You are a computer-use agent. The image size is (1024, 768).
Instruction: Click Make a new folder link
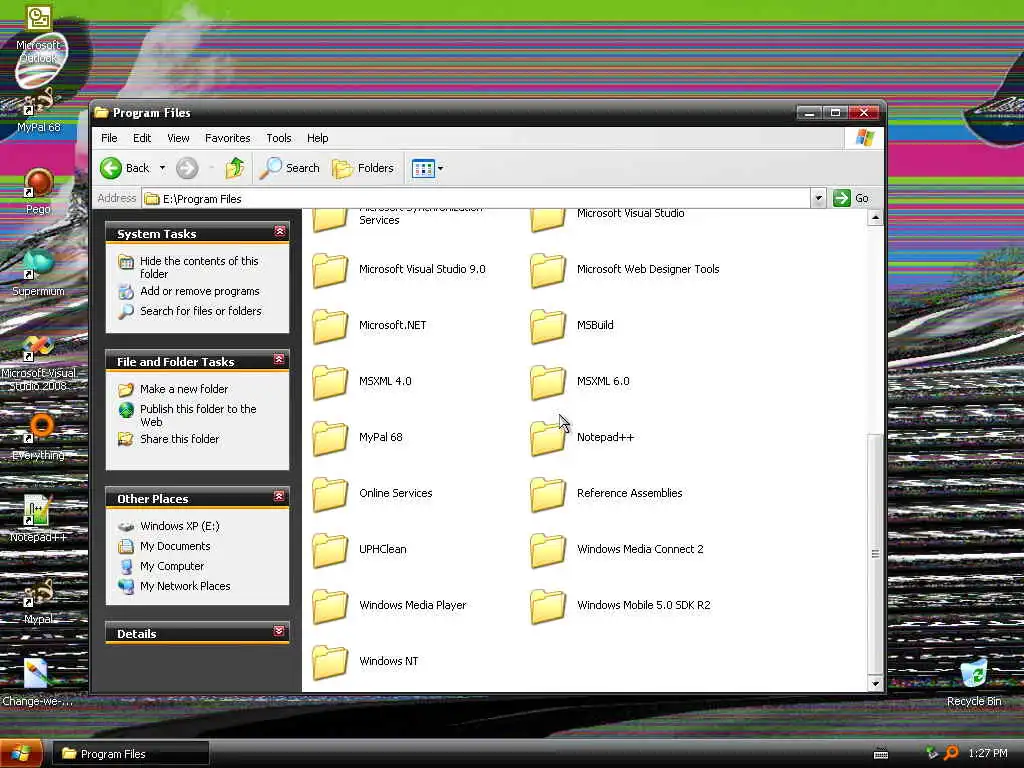(x=184, y=389)
